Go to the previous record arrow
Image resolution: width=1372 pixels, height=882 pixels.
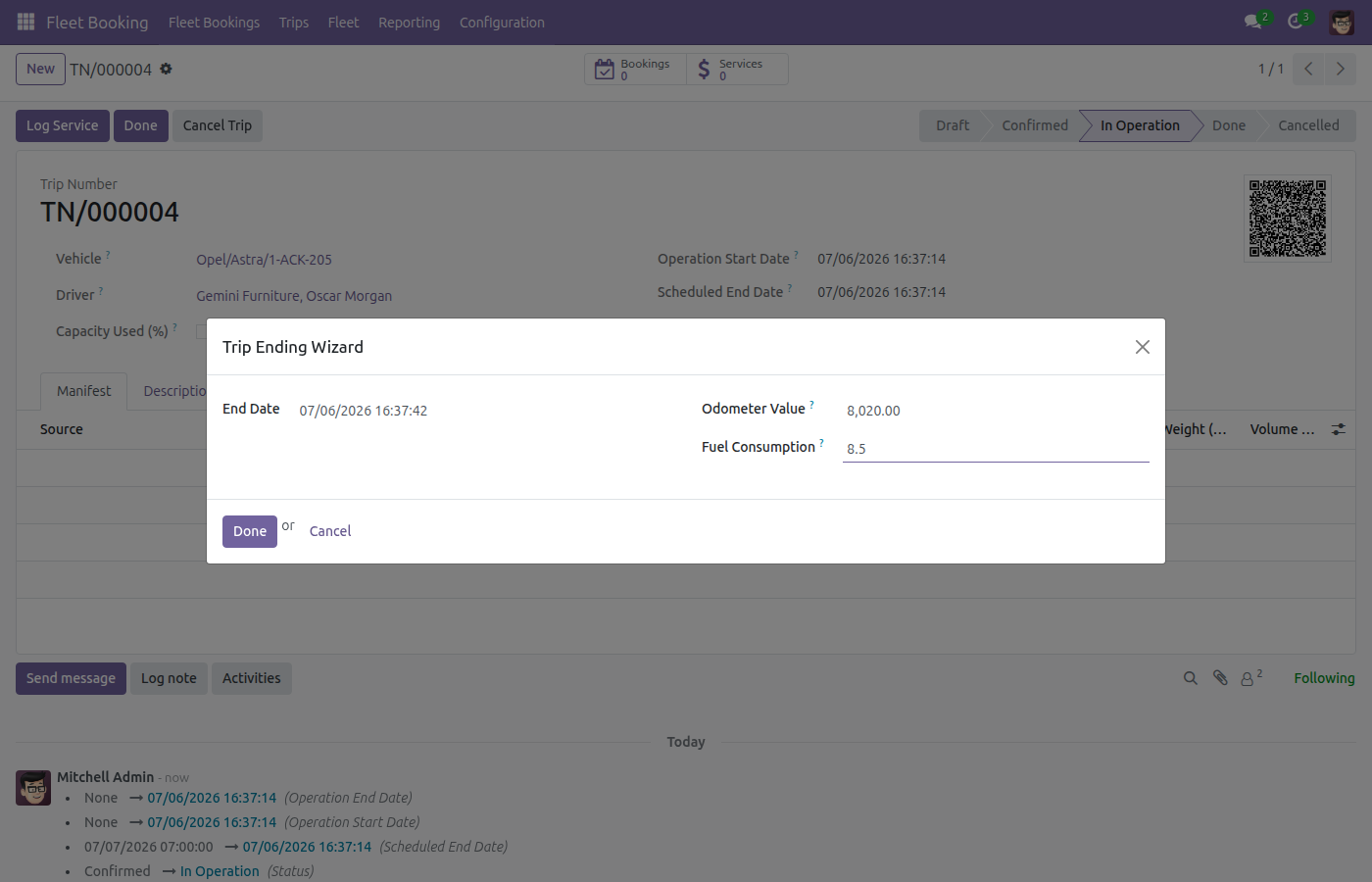tap(1308, 69)
